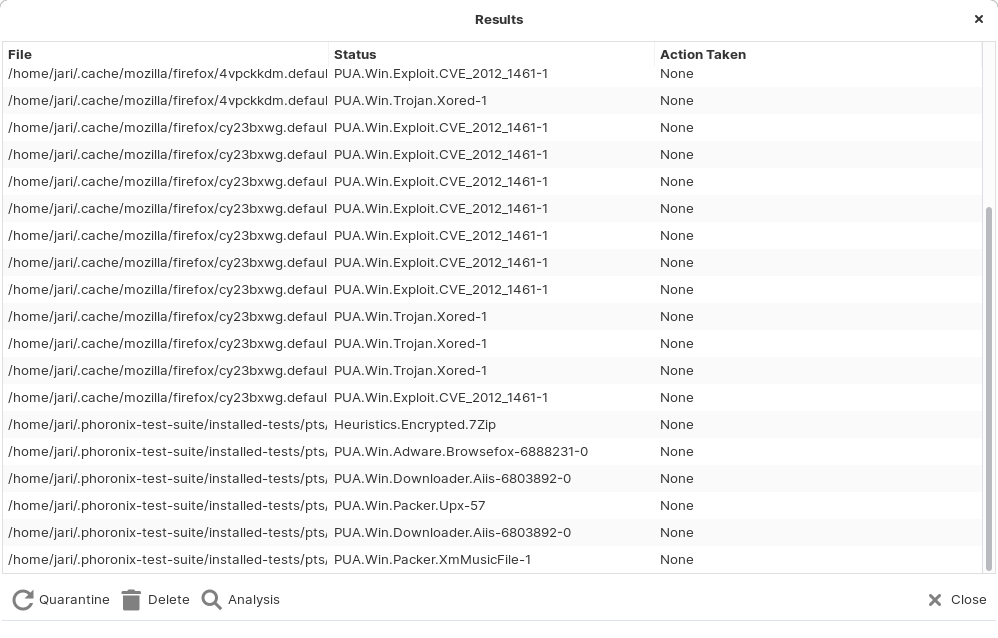Click the Action Taken column header

[x=815, y=54]
